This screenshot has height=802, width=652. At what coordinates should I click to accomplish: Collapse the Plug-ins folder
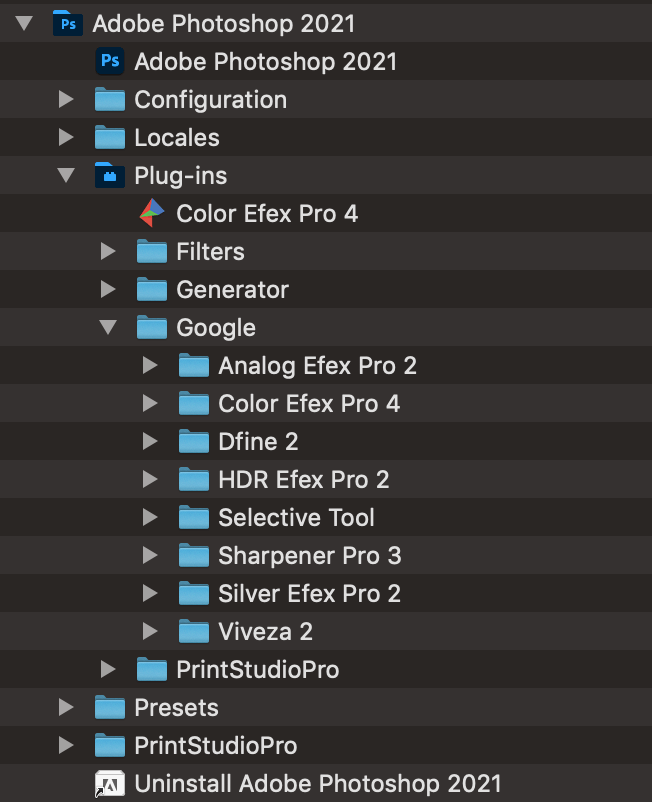coord(67,176)
